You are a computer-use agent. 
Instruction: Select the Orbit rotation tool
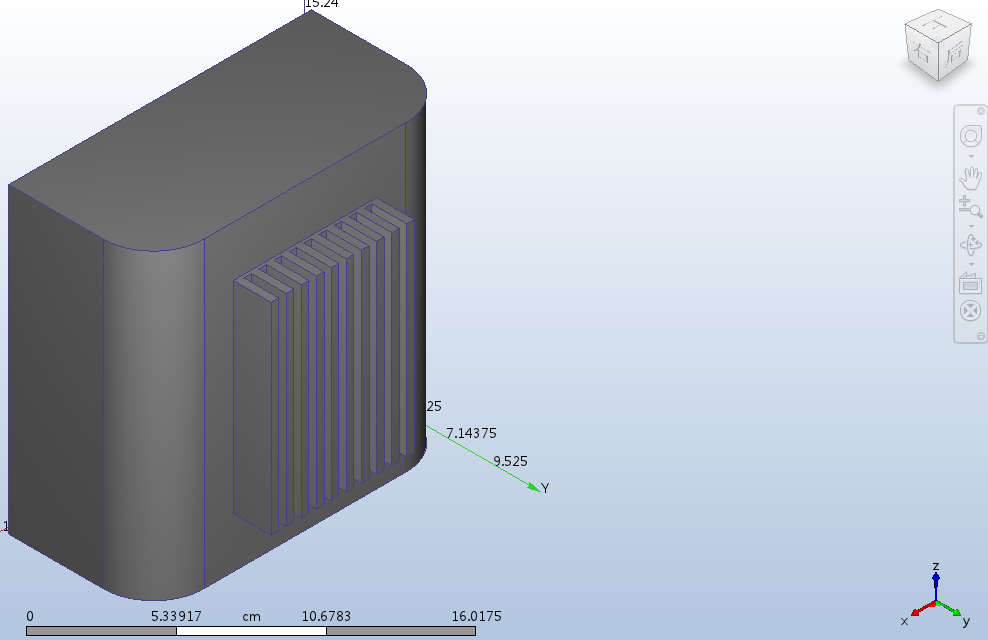pyautogui.click(x=970, y=244)
